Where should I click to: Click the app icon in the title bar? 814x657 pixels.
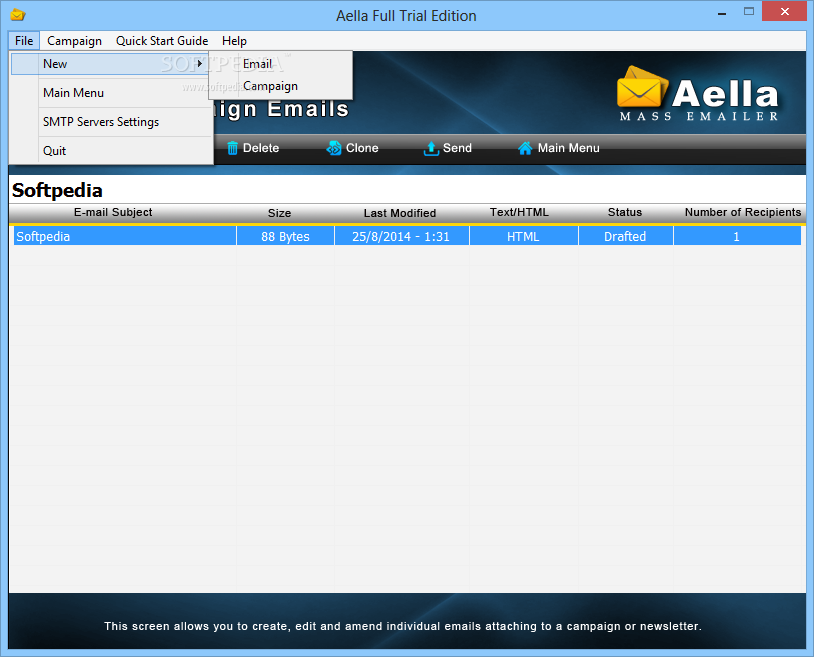[x=18, y=15]
